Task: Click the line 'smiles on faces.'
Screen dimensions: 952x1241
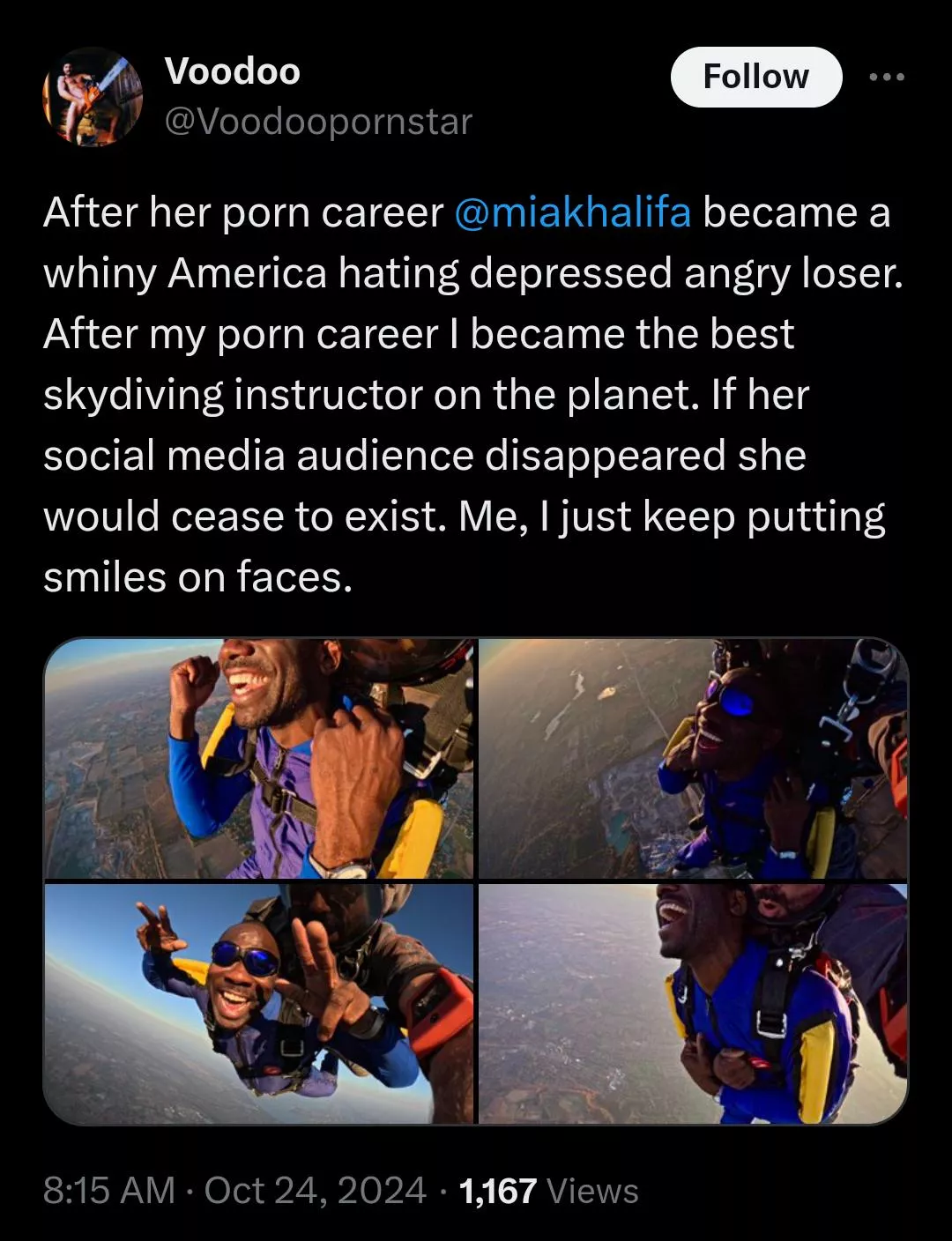Action: [197, 577]
